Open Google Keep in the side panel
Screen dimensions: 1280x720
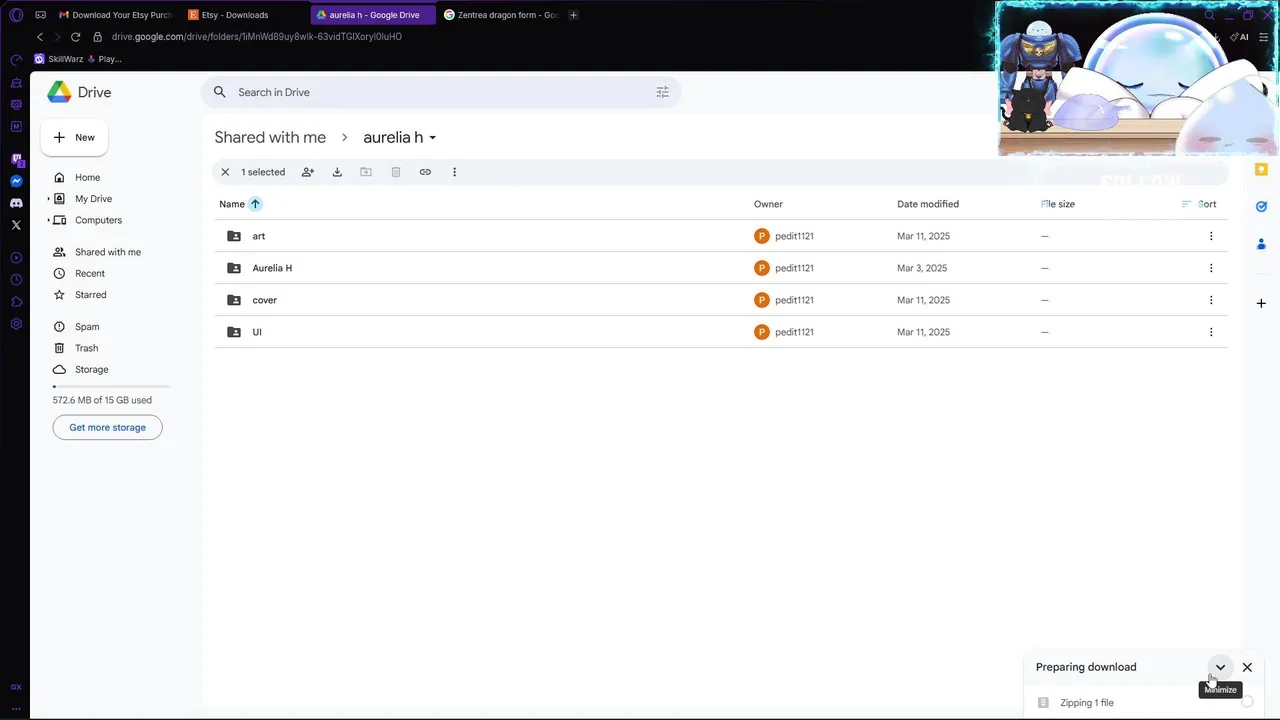1261,170
